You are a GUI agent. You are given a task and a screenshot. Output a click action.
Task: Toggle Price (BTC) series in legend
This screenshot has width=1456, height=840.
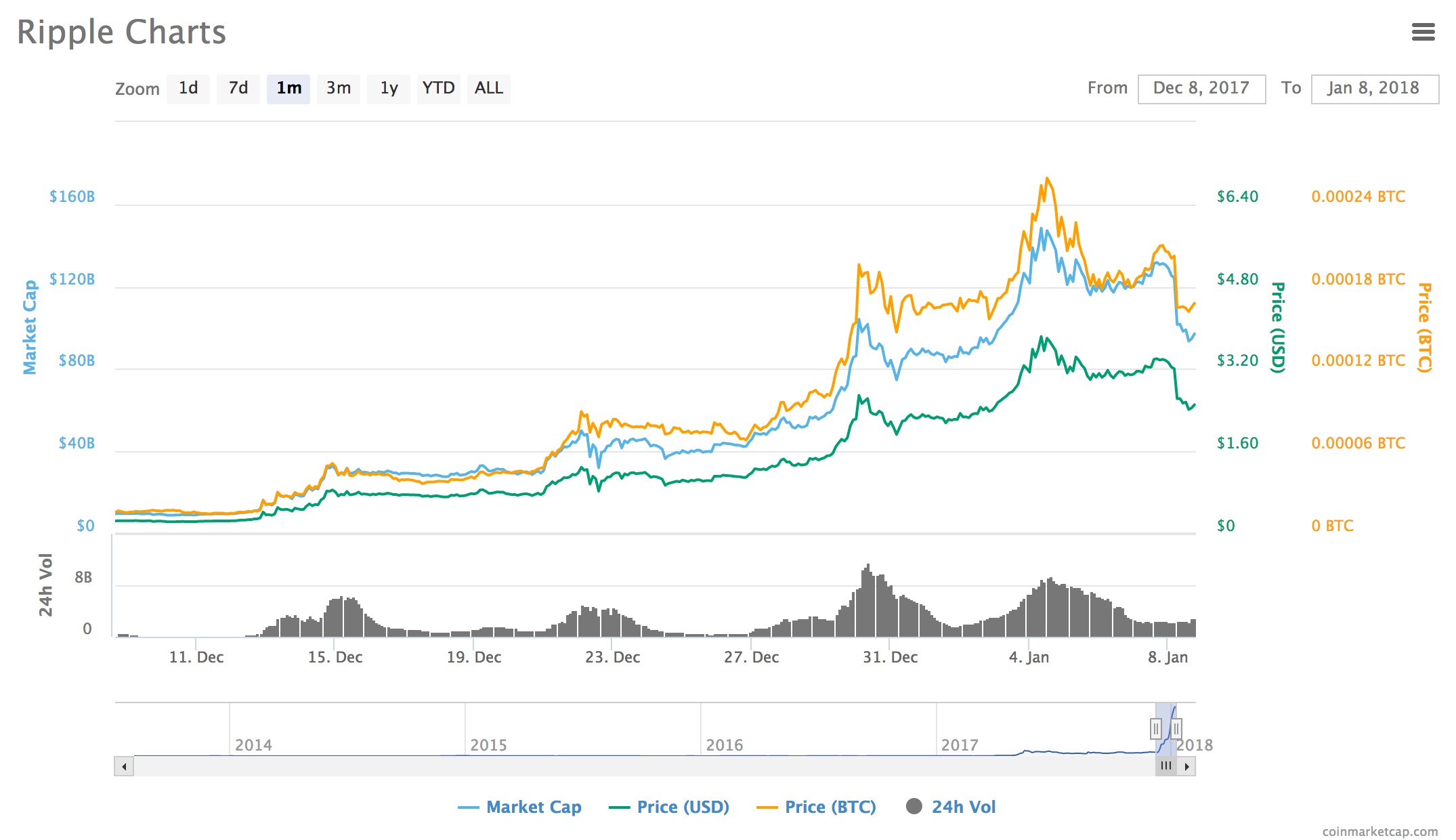(816, 807)
